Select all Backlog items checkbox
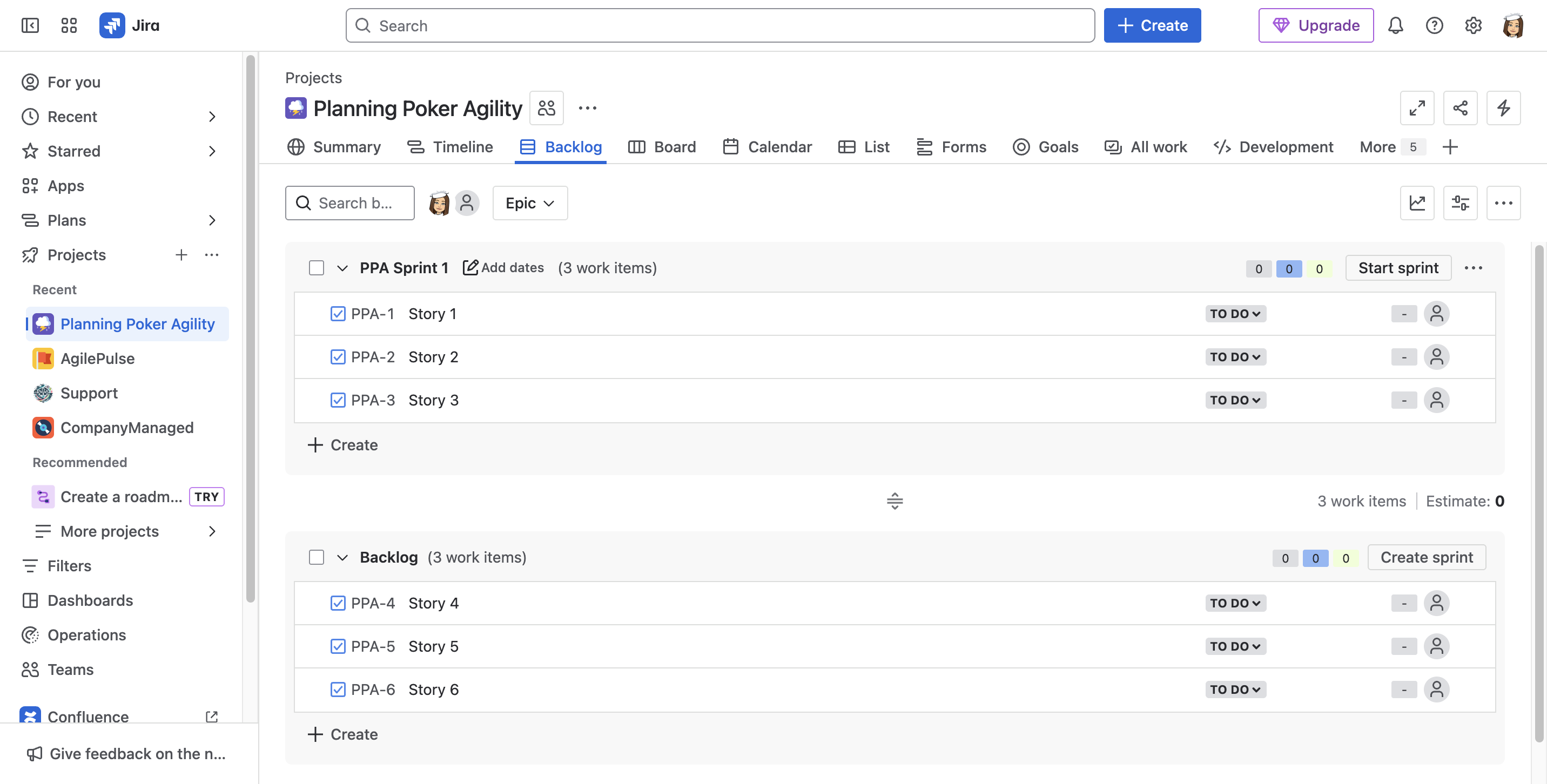1547x784 pixels. [317, 557]
